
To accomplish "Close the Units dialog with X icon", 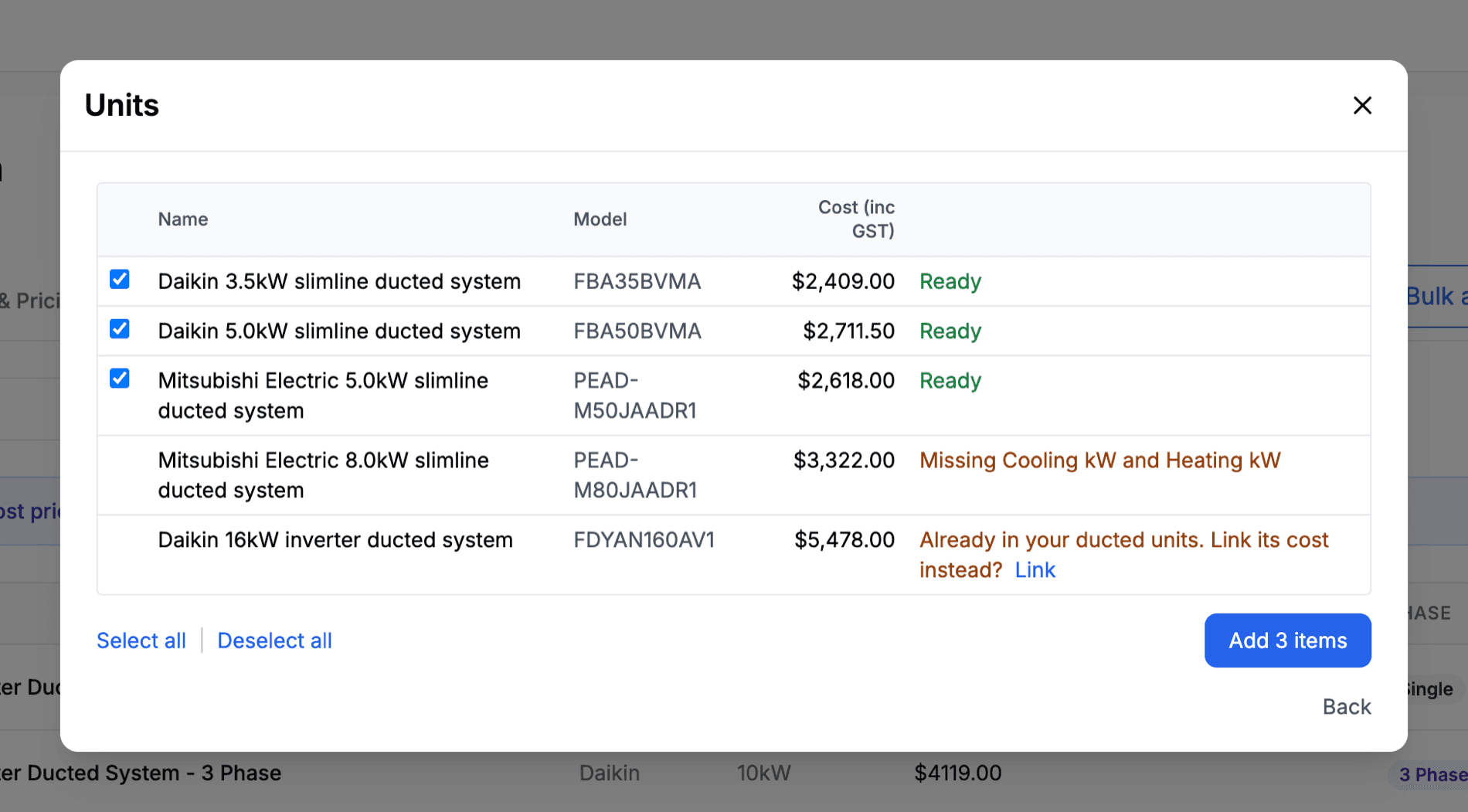I will 1362,105.
